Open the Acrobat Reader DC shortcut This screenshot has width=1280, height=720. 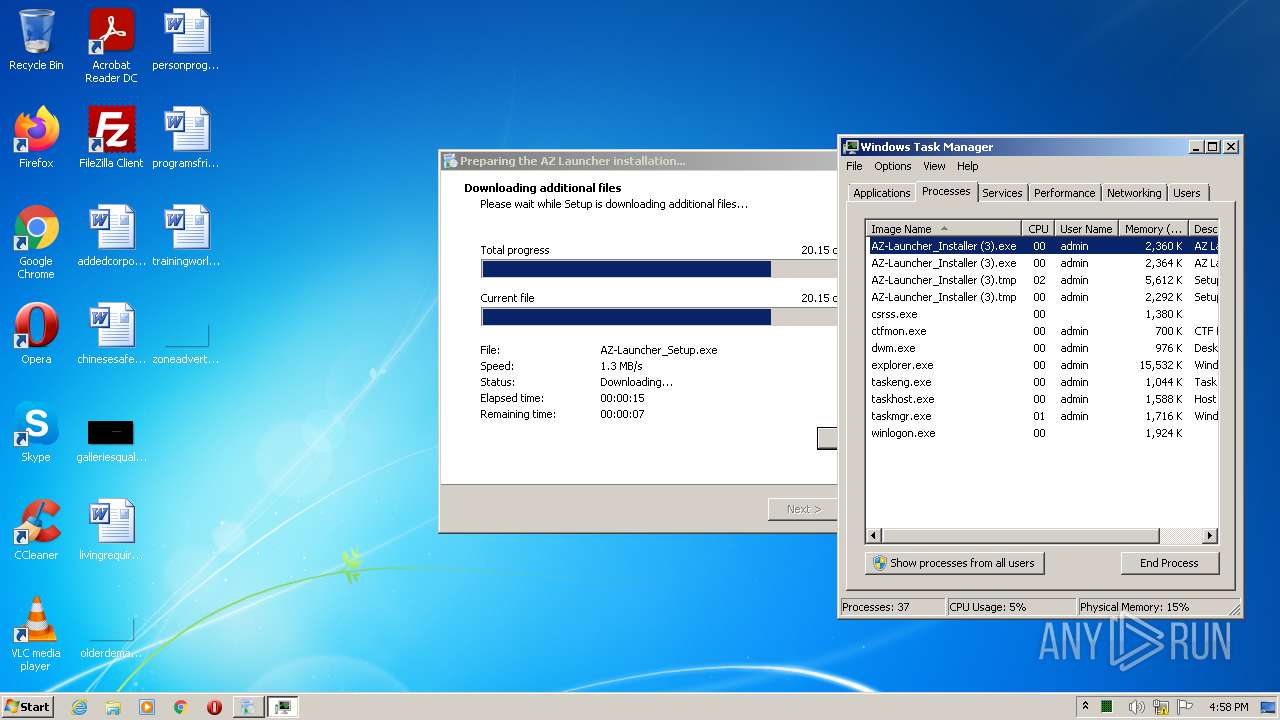pyautogui.click(x=111, y=45)
